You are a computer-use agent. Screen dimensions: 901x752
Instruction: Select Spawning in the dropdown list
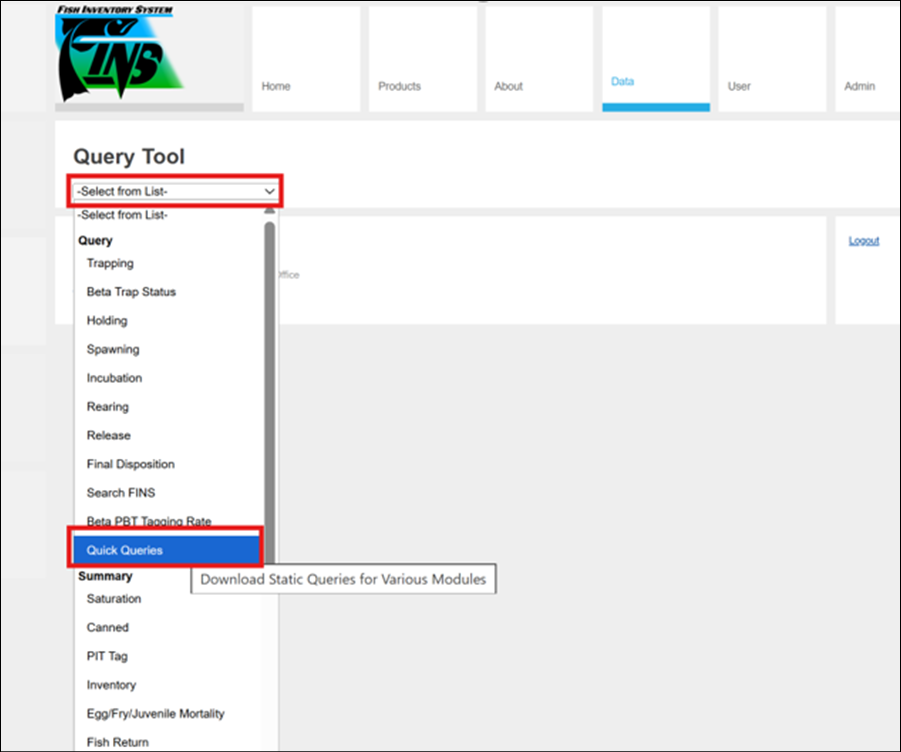point(113,350)
